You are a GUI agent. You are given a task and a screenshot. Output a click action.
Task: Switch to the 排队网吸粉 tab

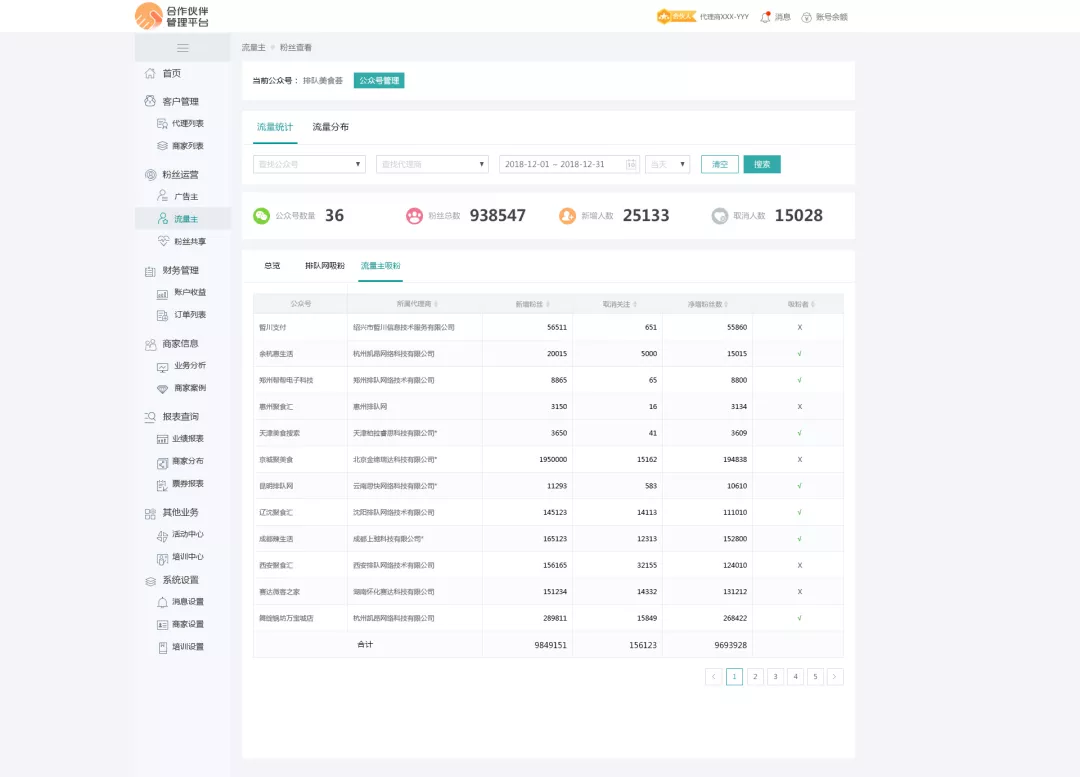325,266
